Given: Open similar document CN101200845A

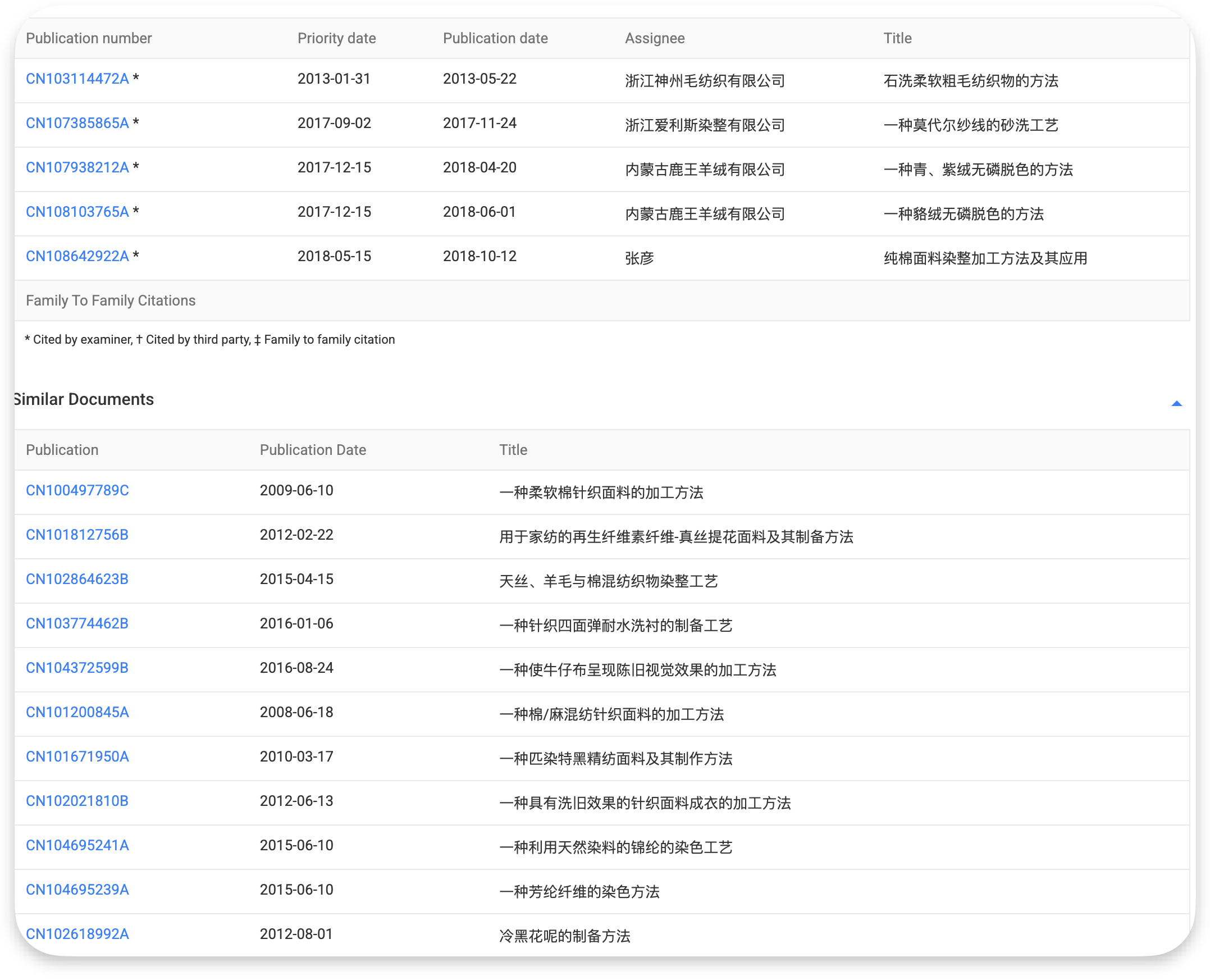Looking at the screenshot, I should tap(77, 713).
